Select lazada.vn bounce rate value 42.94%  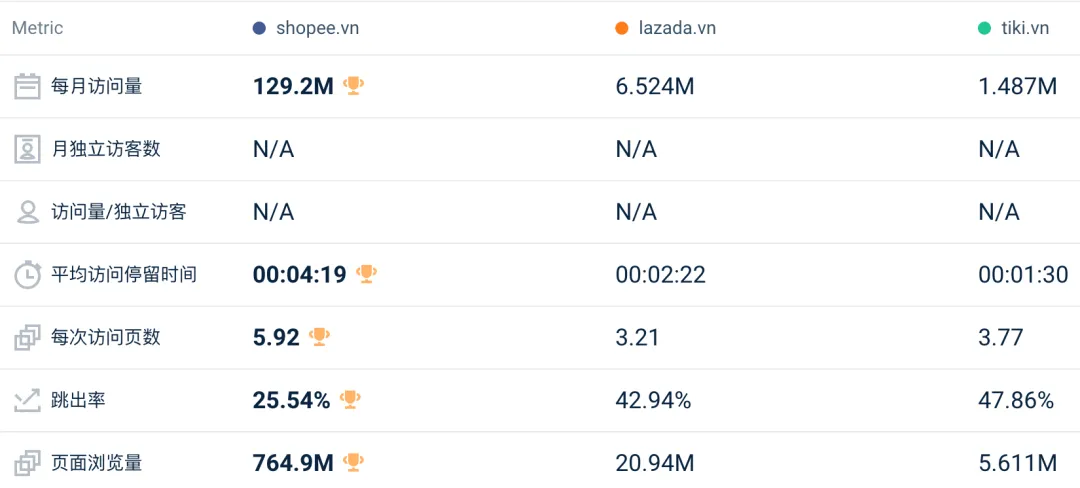[653, 401]
